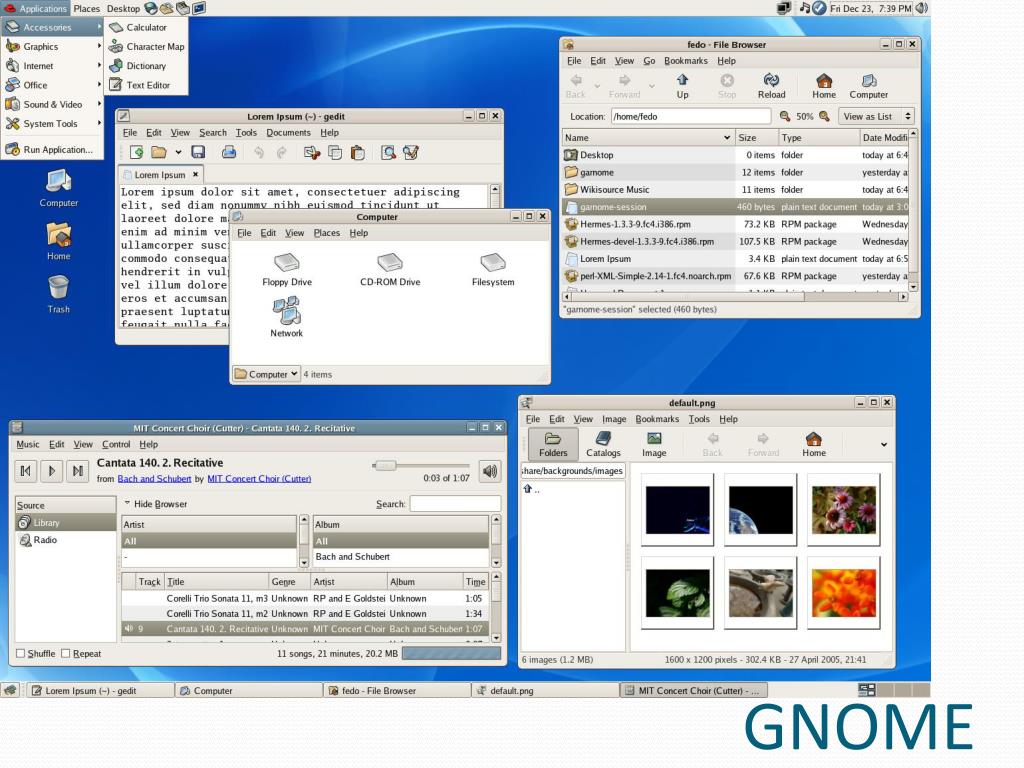1024x768 pixels.
Task: Expand the System Tools submenu
Action: click(52, 123)
